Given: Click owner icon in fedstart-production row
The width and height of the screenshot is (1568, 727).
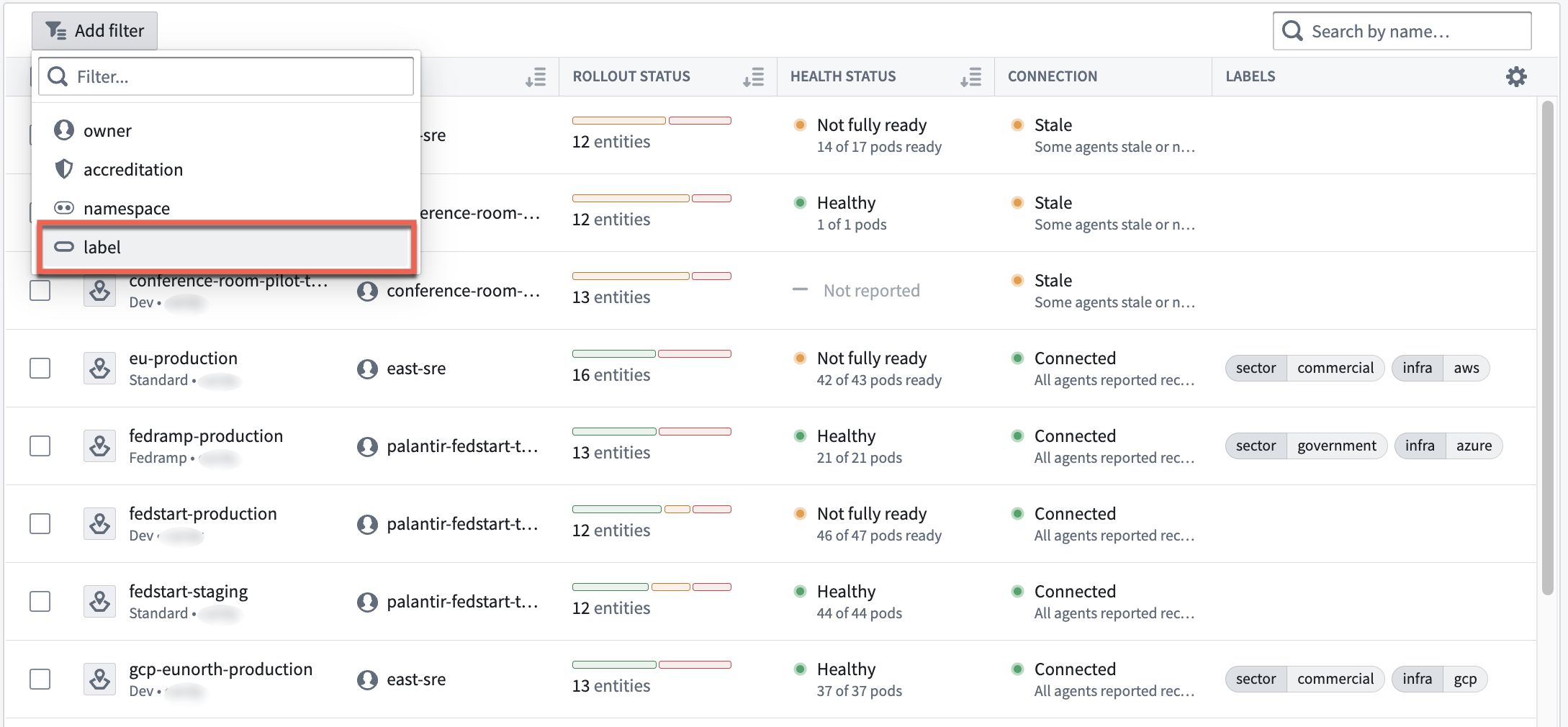Looking at the screenshot, I should (x=367, y=524).
